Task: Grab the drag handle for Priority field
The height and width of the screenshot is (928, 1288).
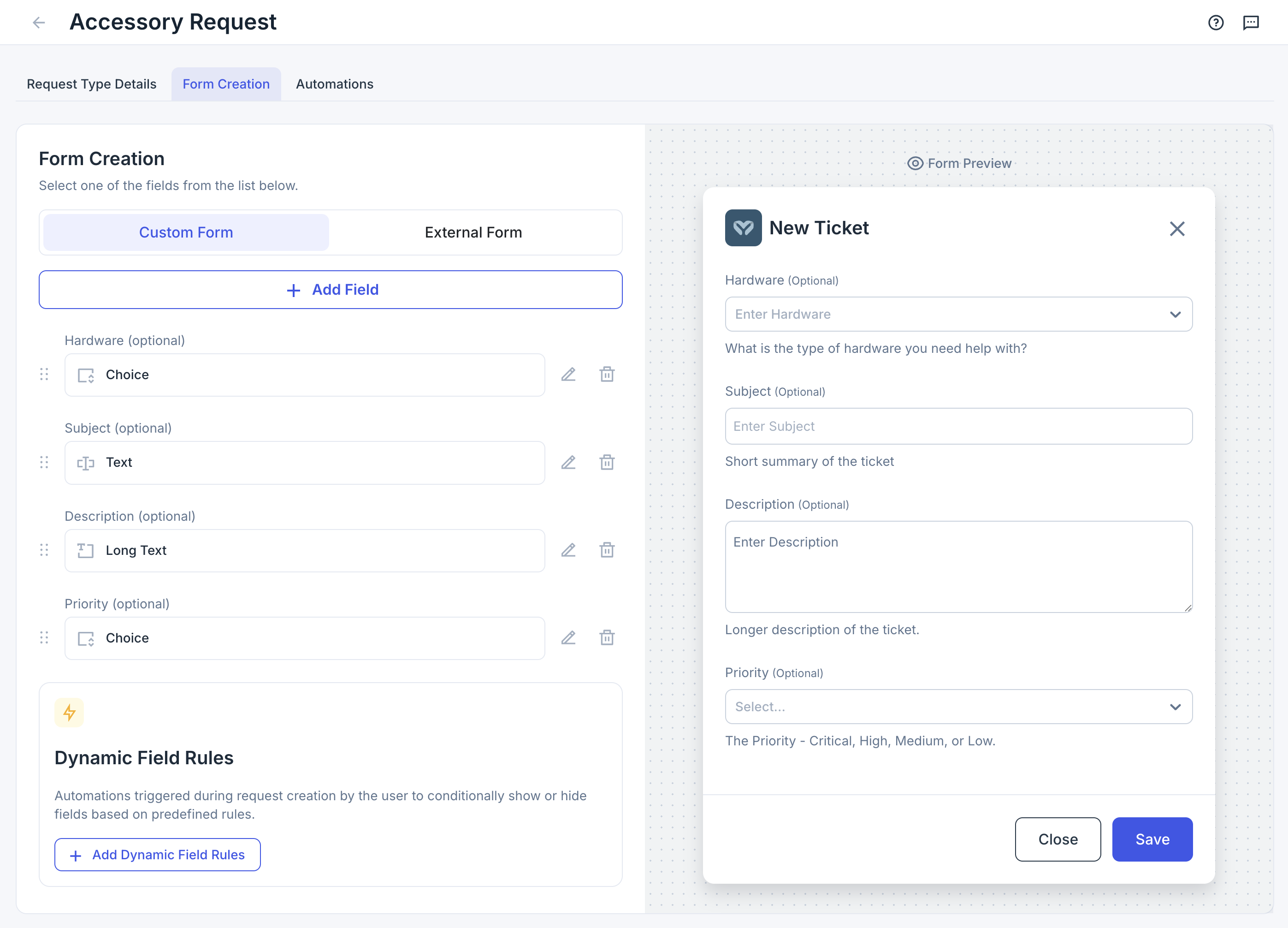Action: pos(44,637)
